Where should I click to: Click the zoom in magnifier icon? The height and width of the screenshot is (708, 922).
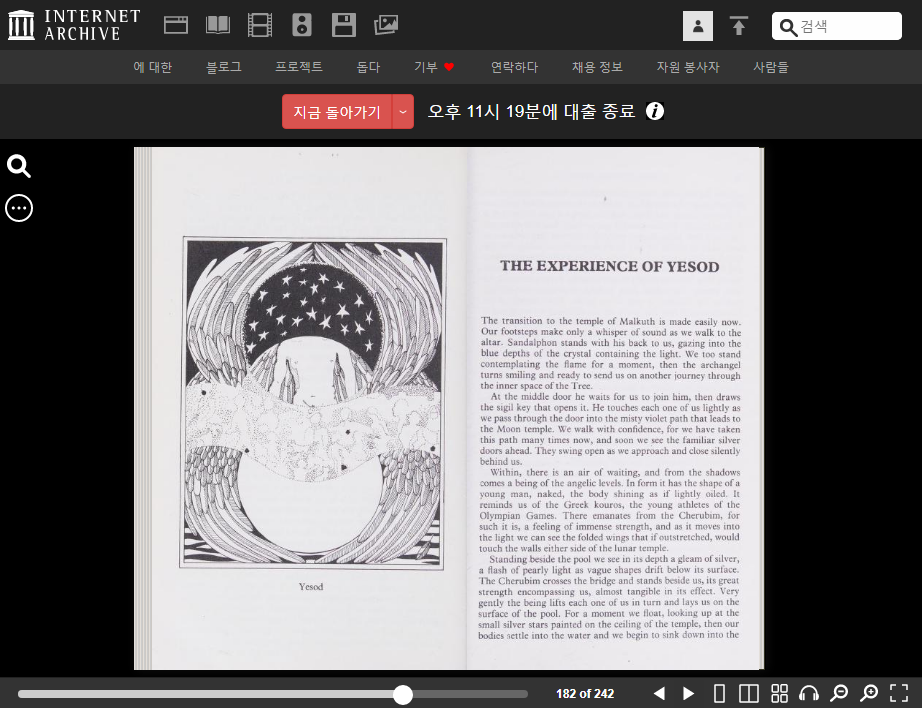pos(869,693)
